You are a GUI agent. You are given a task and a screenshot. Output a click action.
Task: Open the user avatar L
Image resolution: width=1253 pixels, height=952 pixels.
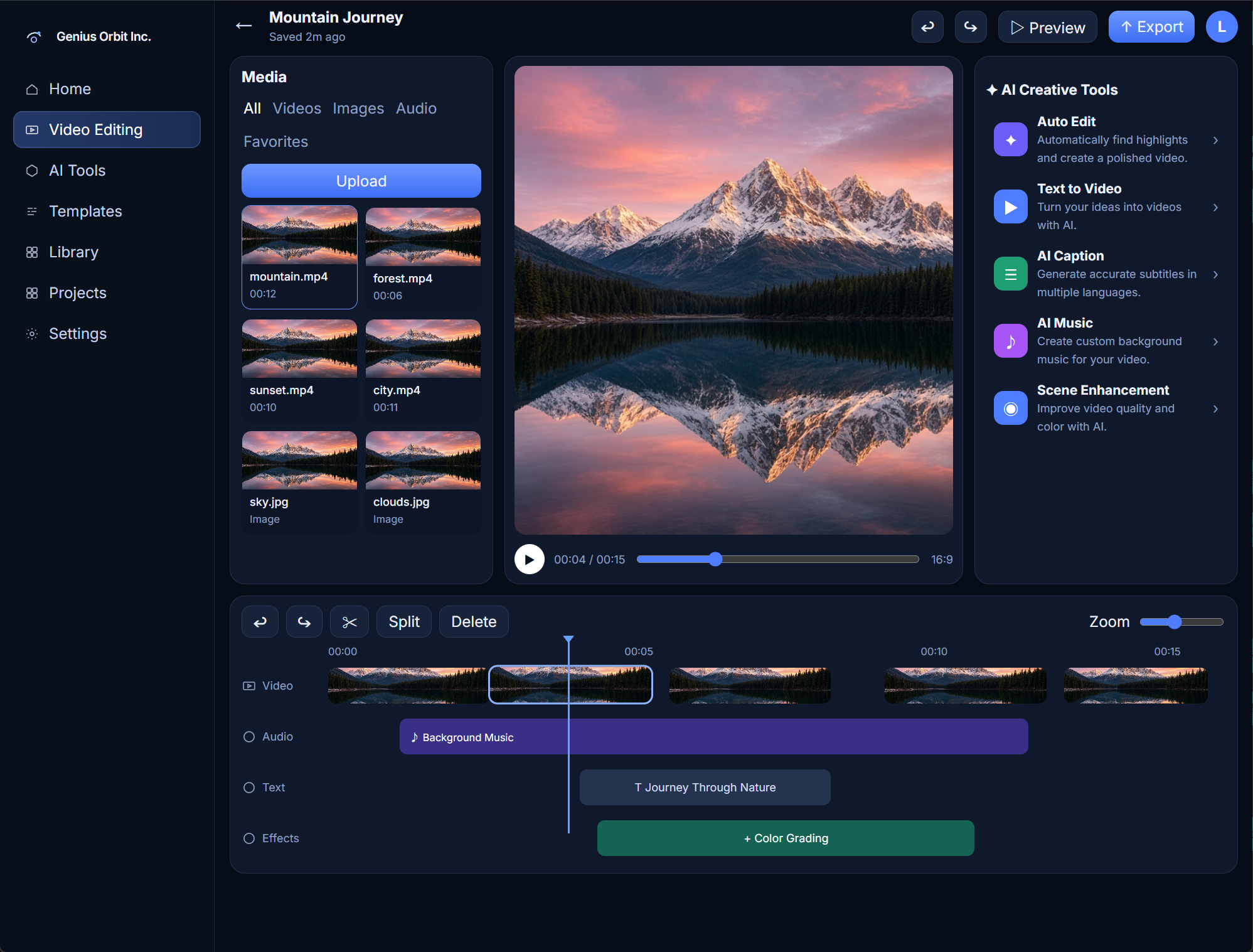[x=1221, y=27]
